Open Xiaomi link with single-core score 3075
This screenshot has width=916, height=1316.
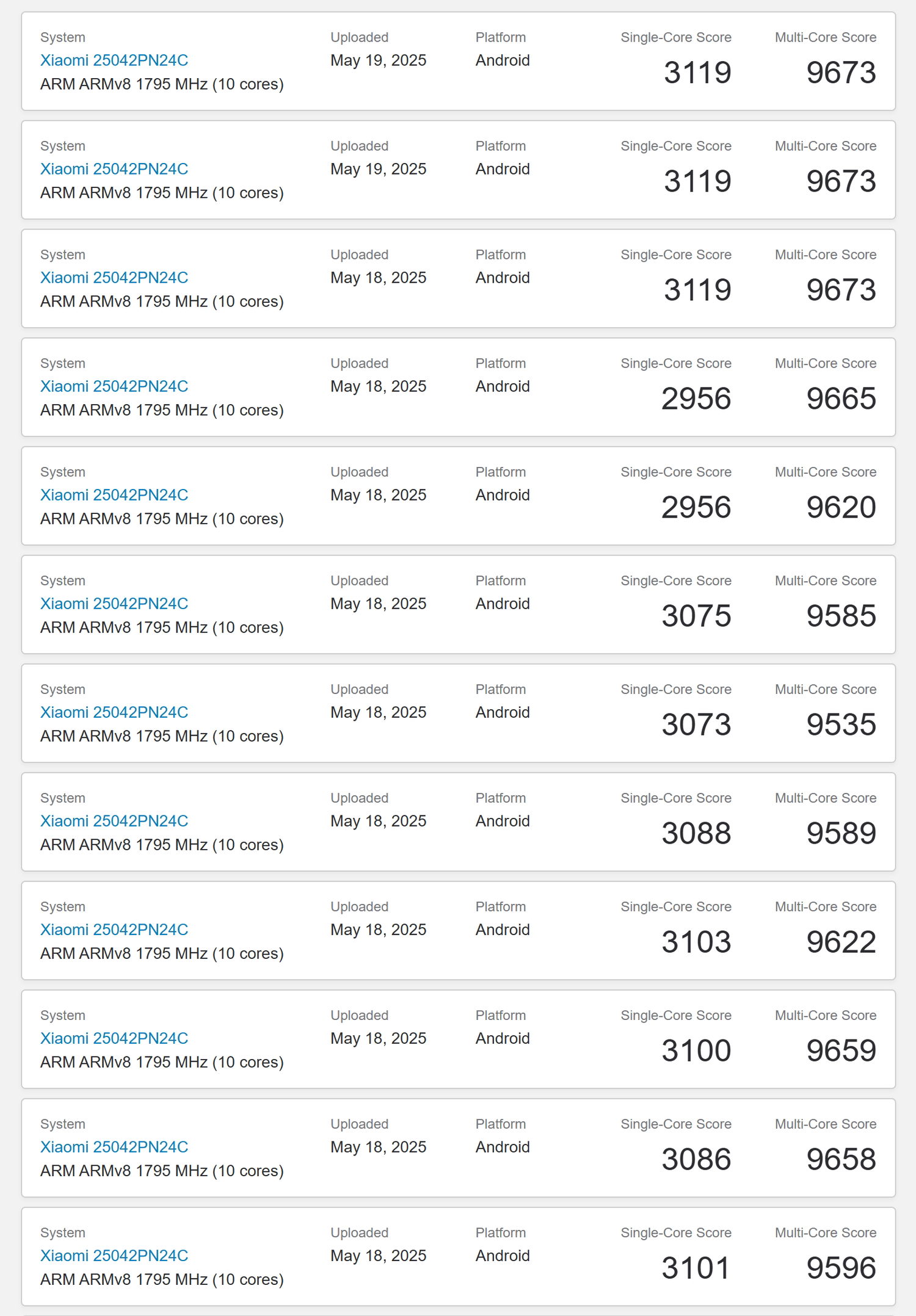(114, 604)
